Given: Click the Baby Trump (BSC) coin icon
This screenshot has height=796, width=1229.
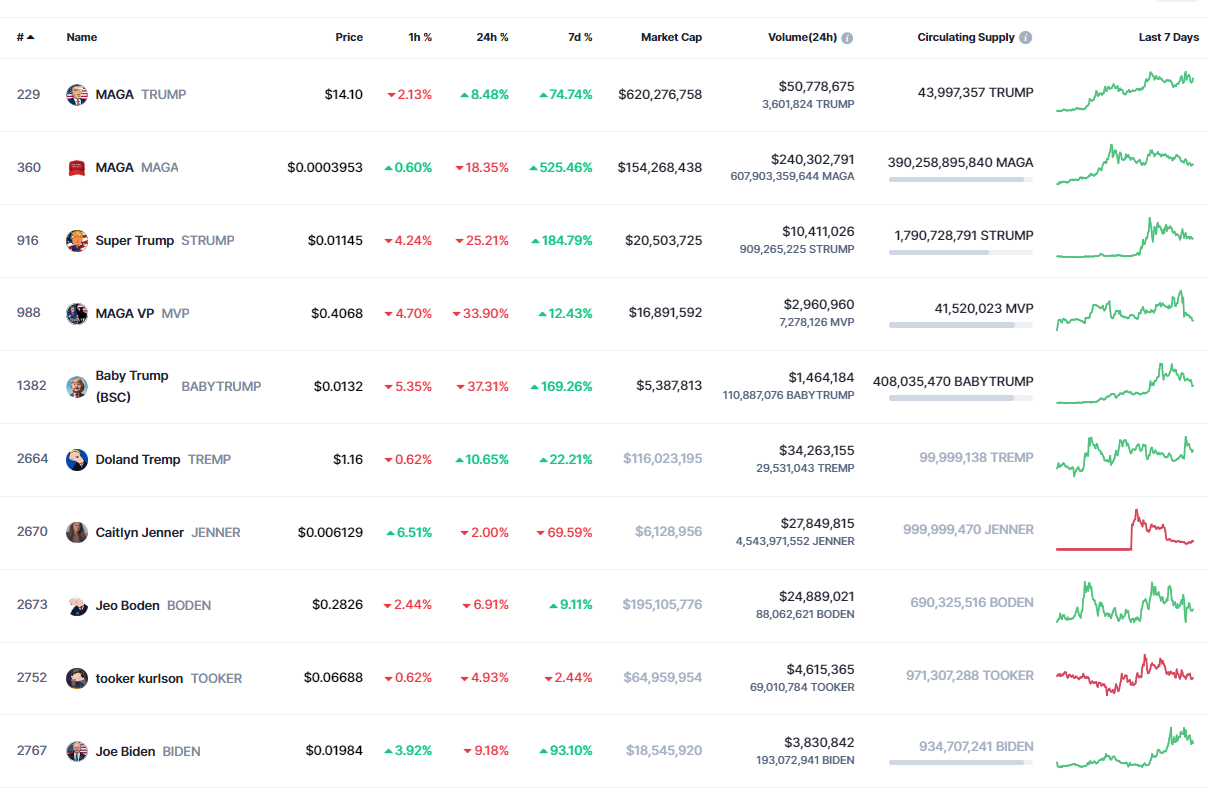Looking at the screenshot, I should pyautogui.click(x=77, y=387).
